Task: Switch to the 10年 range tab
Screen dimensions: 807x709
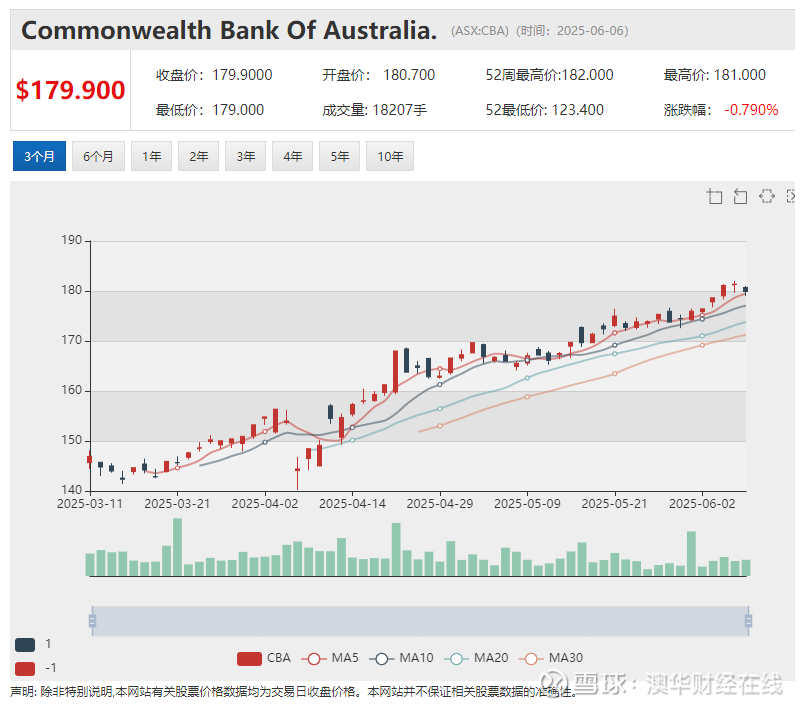Action: [390, 156]
